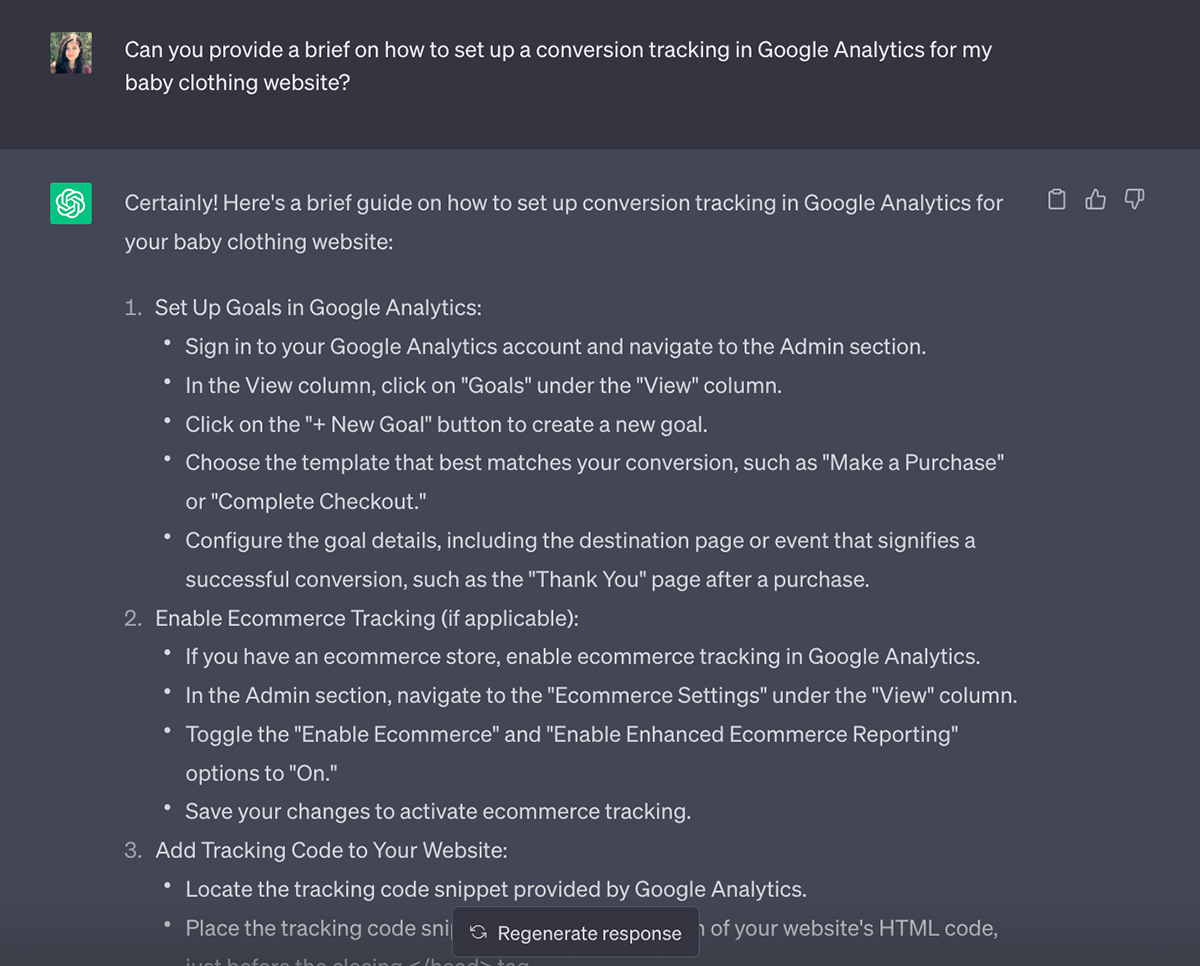1200x966 pixels.
Task: Click the "Add Tracking Code to Your Website" heading
Action: 331,850
